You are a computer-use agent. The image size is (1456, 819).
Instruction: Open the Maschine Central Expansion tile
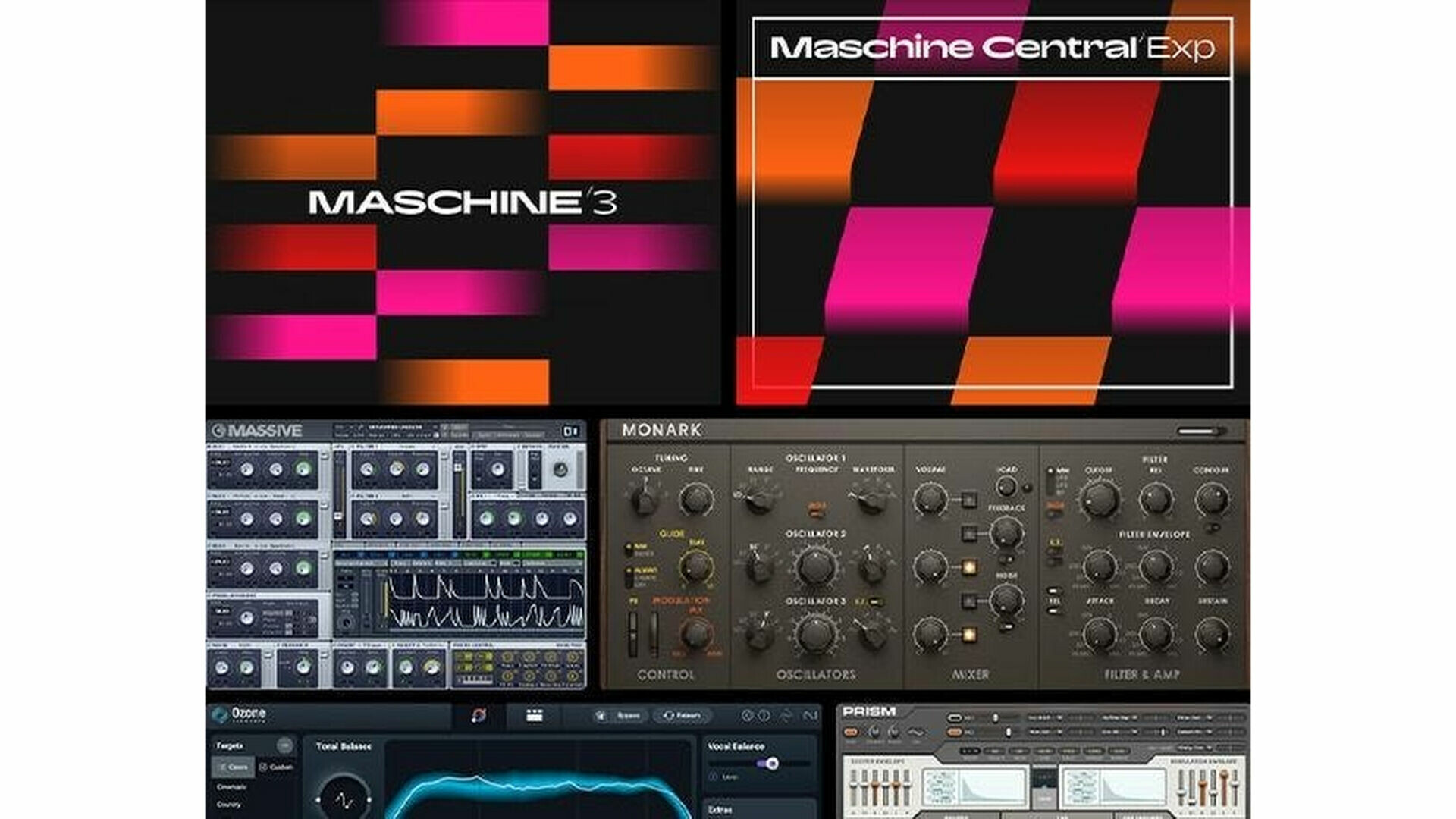pyautogui.click(x=993, y=202)
